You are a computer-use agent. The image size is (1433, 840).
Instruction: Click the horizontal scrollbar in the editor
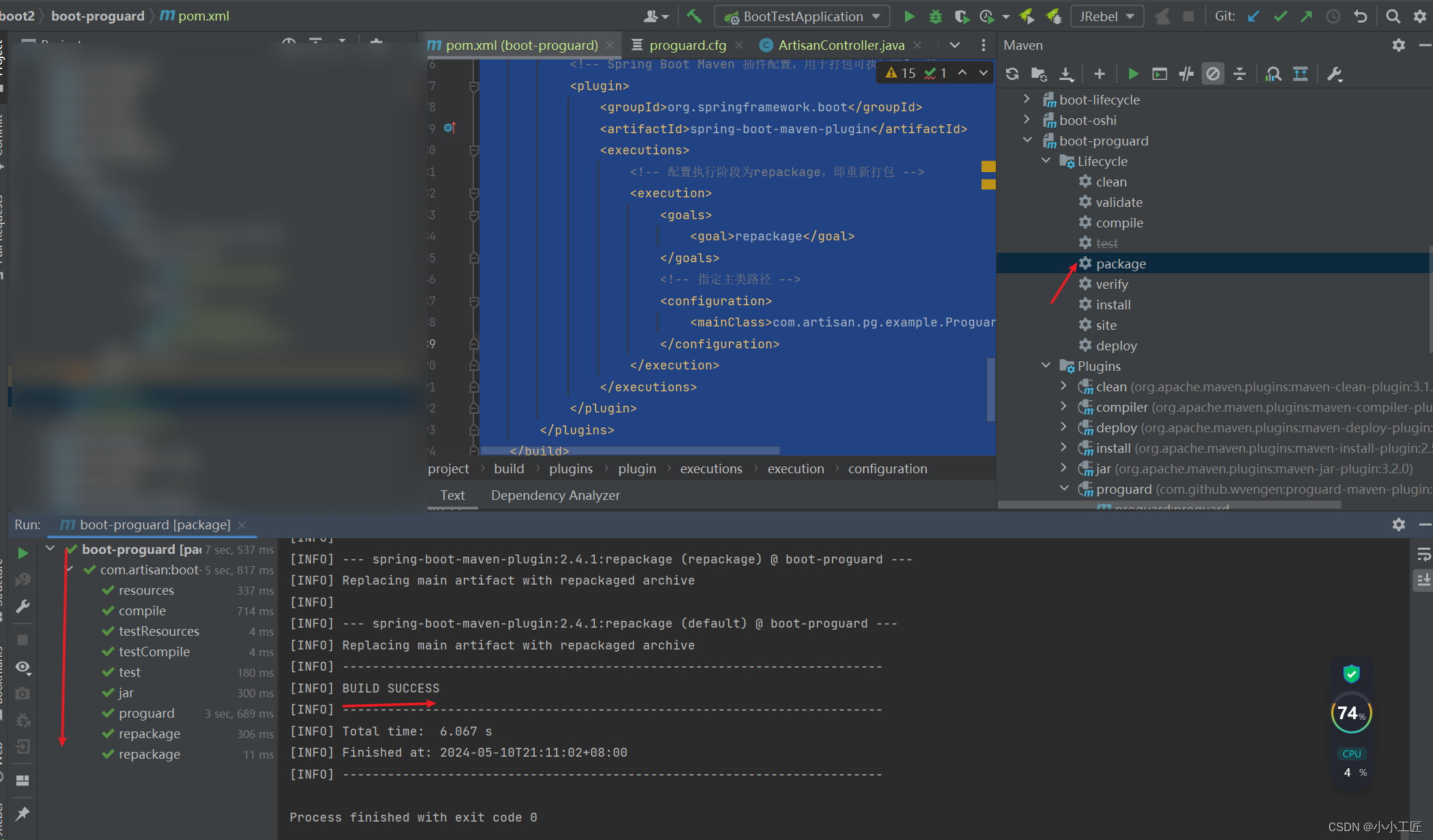click(632, 451)
